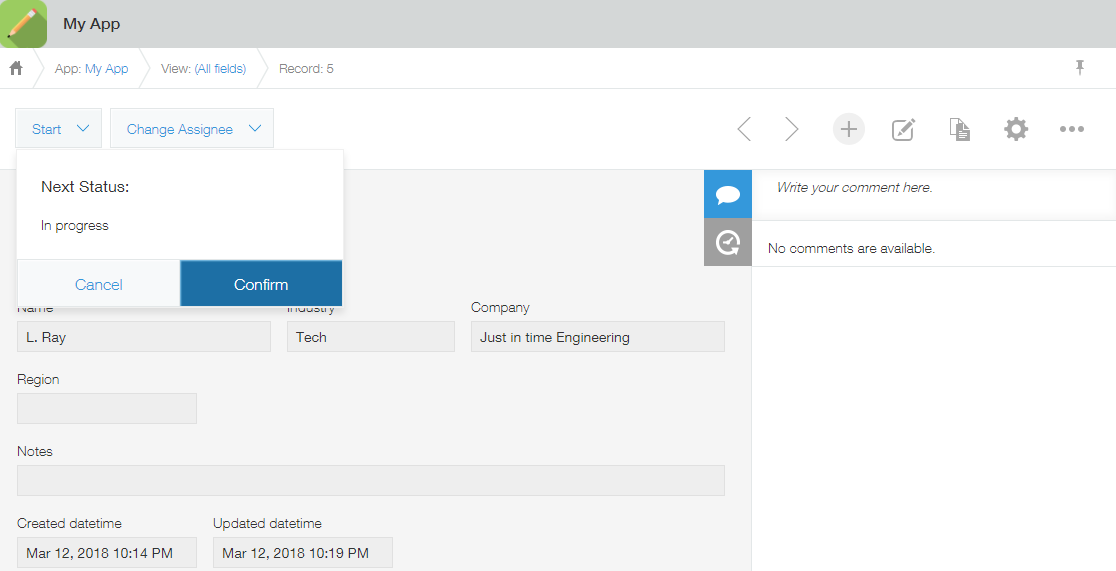Add a new record with plus icon
The height and width of the screenshot is (571, 1116).
848,129
